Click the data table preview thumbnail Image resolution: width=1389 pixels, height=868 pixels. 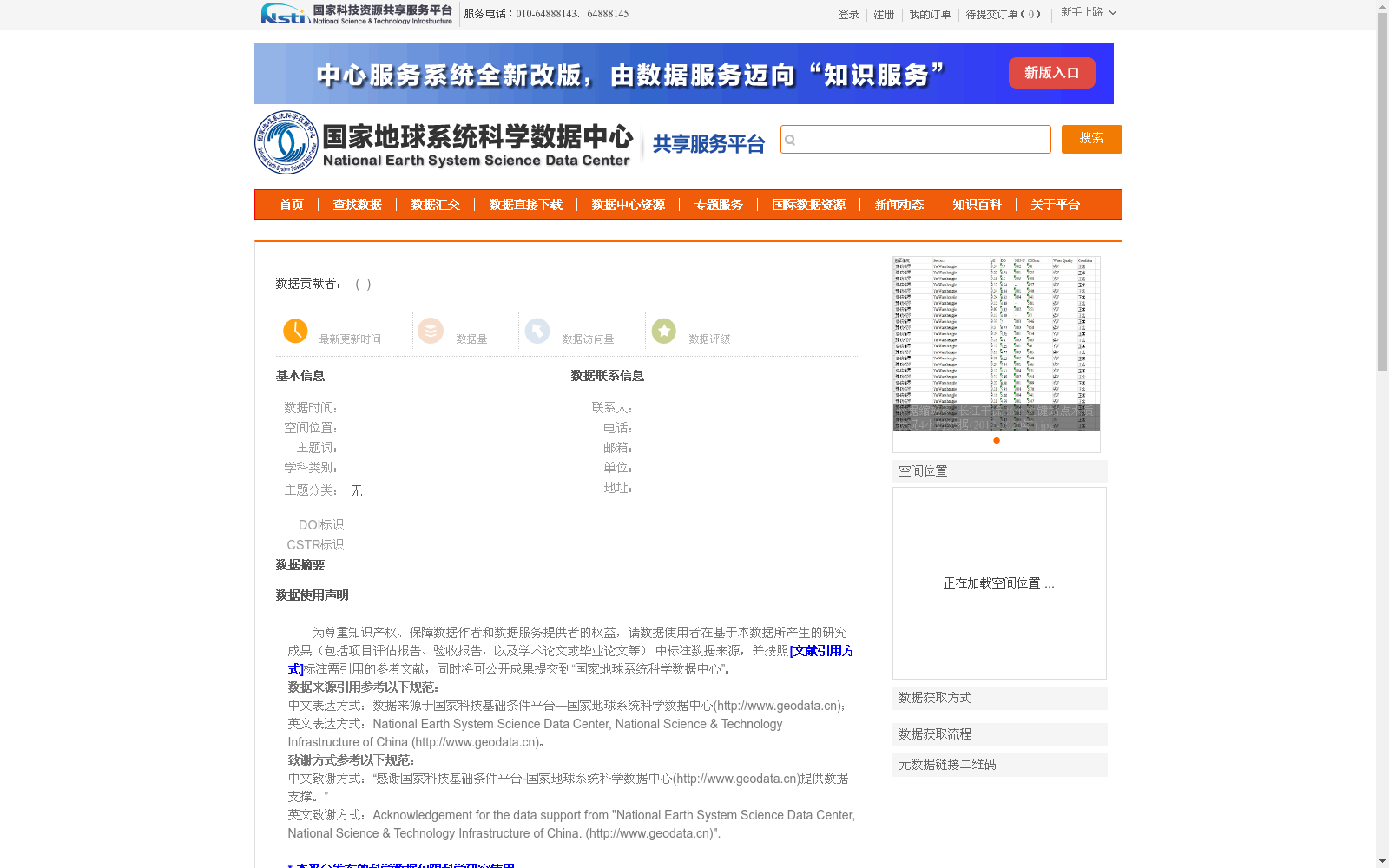(x=997, y=344)
